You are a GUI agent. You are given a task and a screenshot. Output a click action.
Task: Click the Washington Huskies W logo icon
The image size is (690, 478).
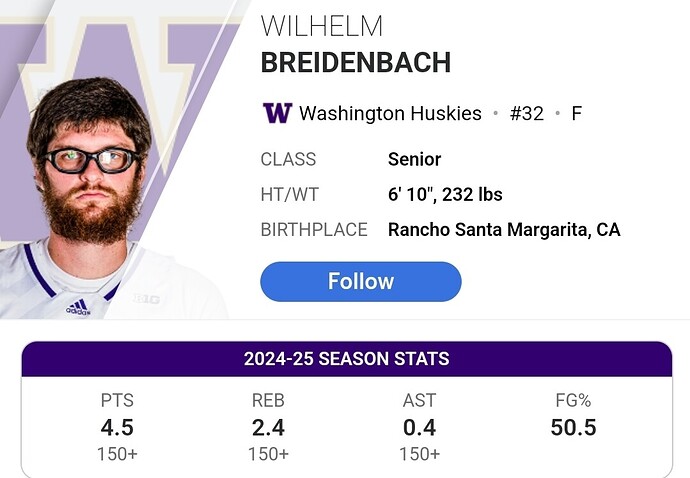tap(277, 113)
